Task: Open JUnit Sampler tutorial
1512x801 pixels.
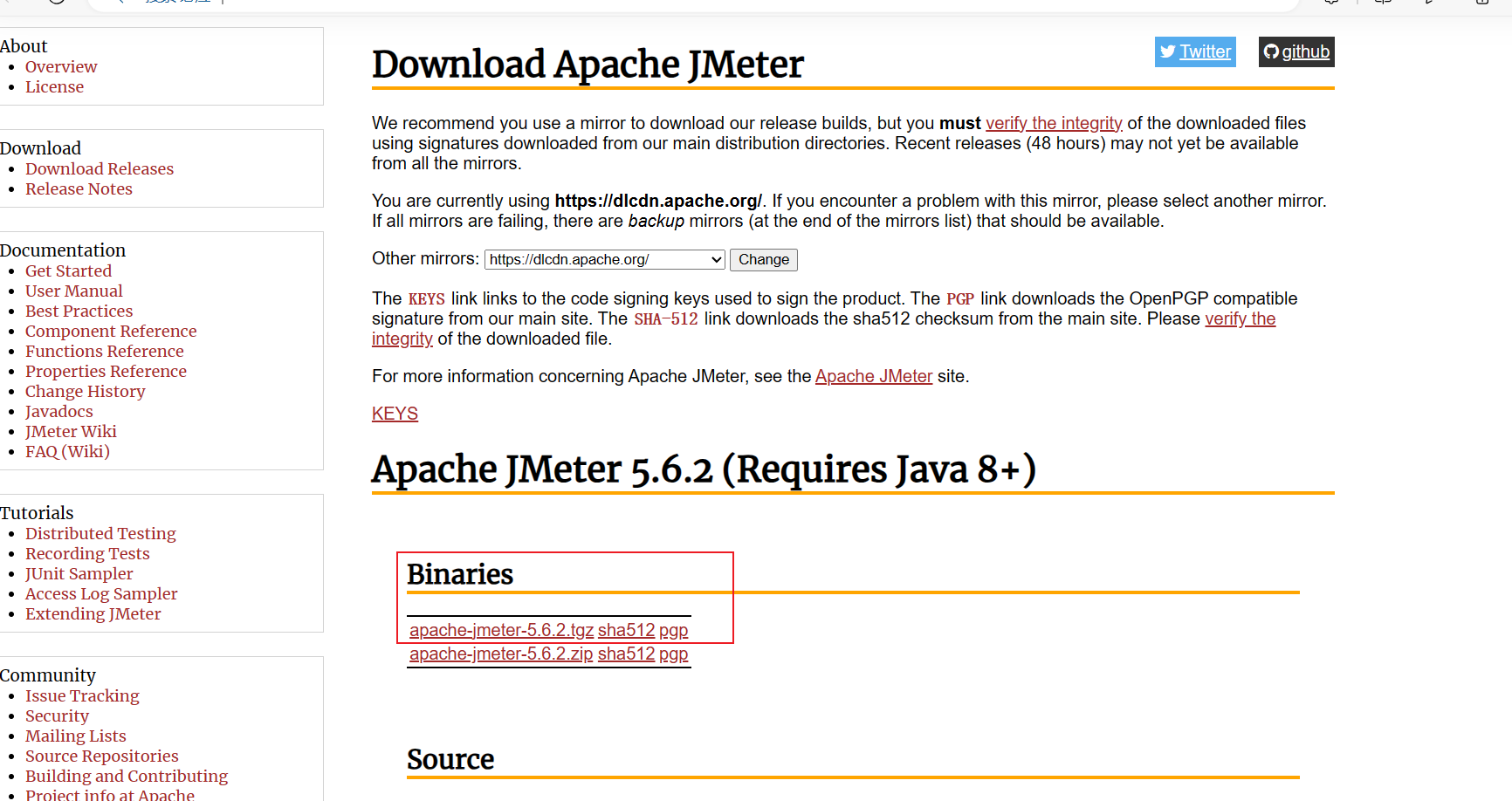Action: pos(79,574)
